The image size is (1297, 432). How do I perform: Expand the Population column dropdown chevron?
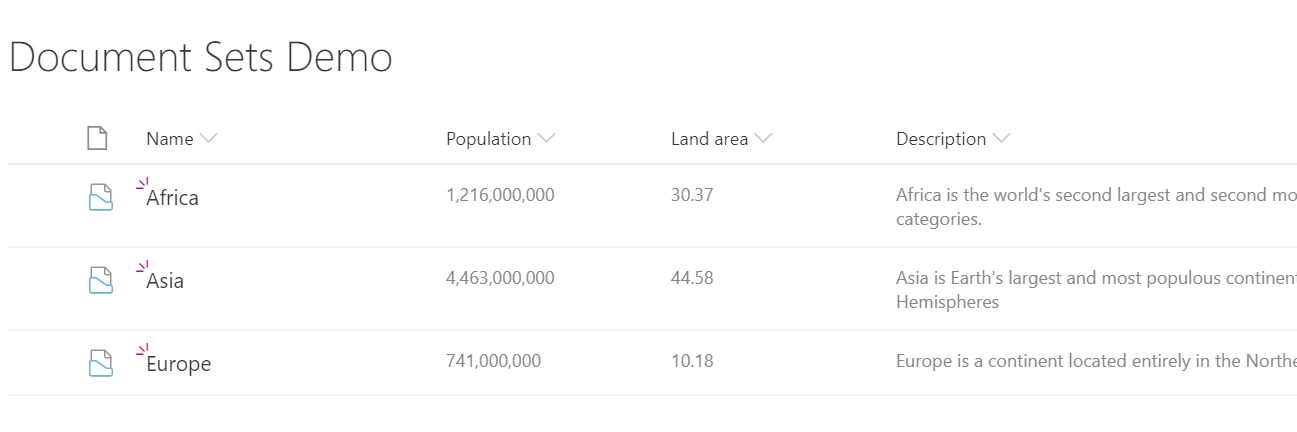(x=546, y=139)
